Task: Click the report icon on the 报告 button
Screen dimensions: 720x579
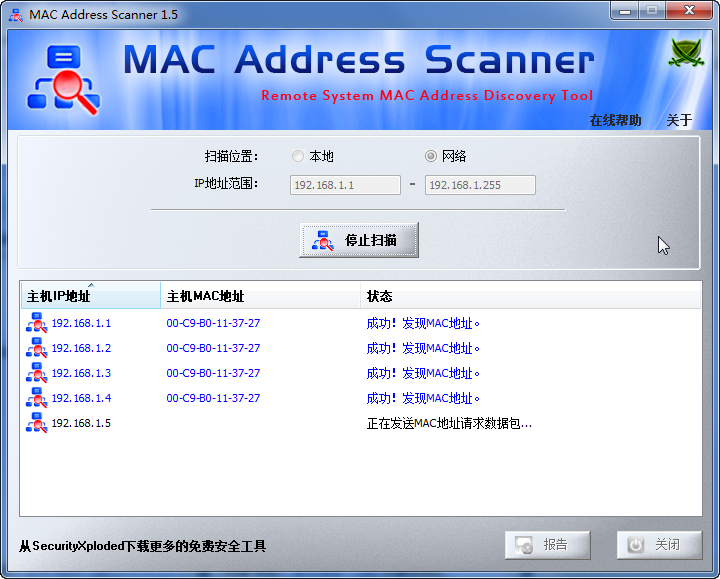Action: [523, 545]
